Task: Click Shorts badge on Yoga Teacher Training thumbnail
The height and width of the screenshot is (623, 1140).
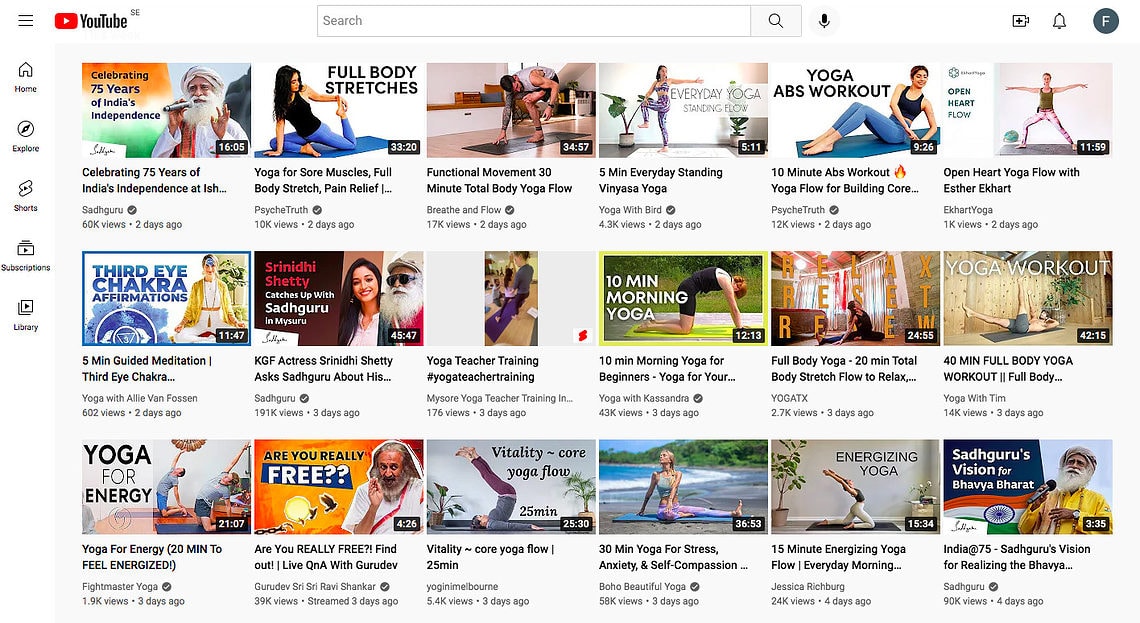Action: point(582,335)
